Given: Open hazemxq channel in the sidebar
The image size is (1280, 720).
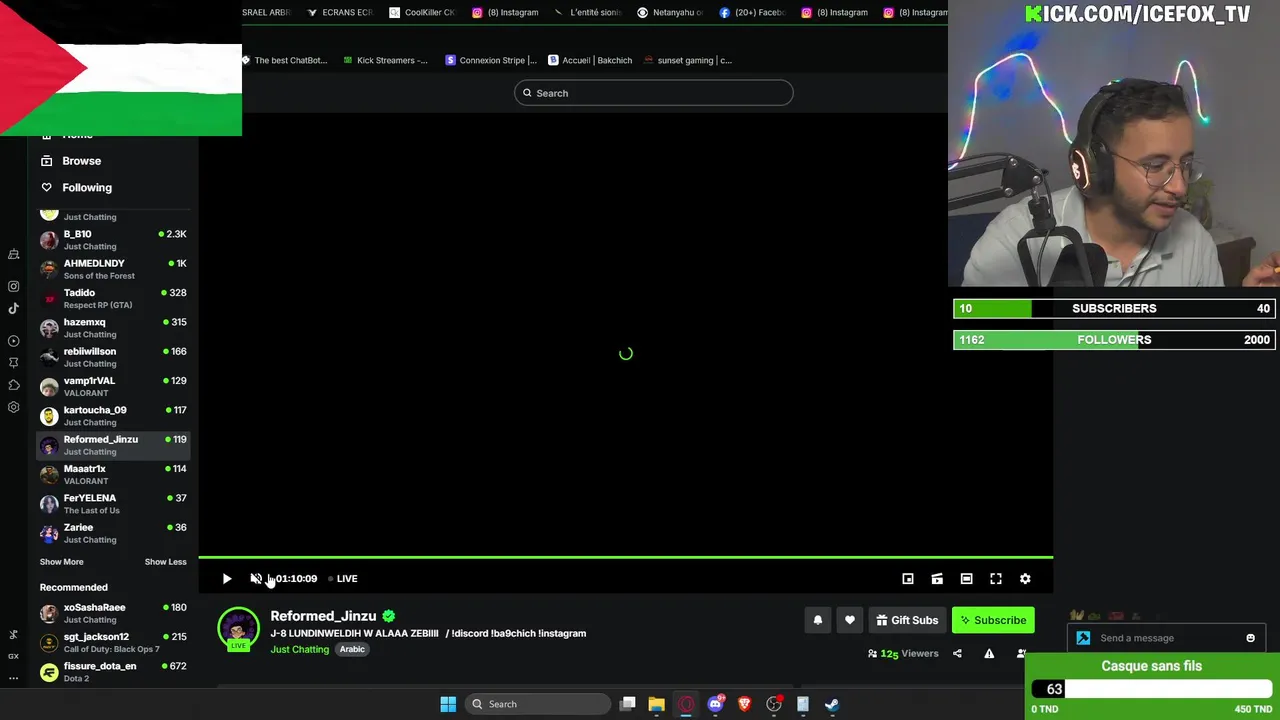Looking at the screenshot, I should [x=113, y=328].
